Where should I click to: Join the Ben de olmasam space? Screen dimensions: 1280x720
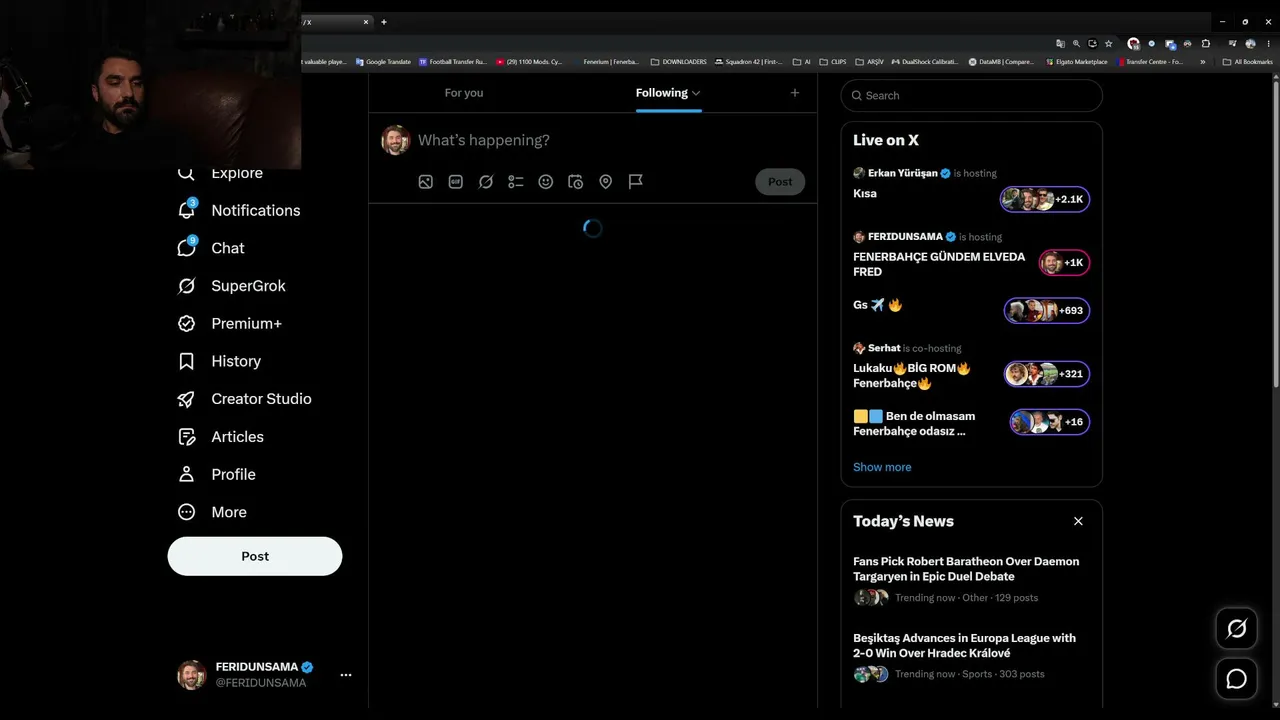[x=1050, y=422]
